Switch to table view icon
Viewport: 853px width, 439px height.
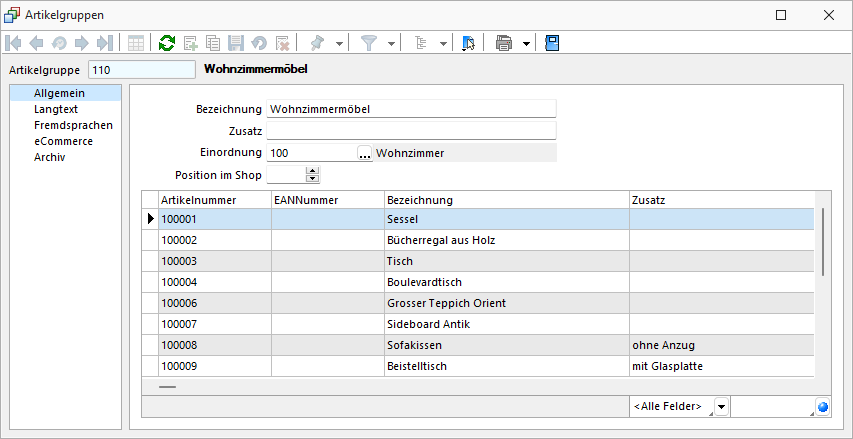tap(135, 43)
